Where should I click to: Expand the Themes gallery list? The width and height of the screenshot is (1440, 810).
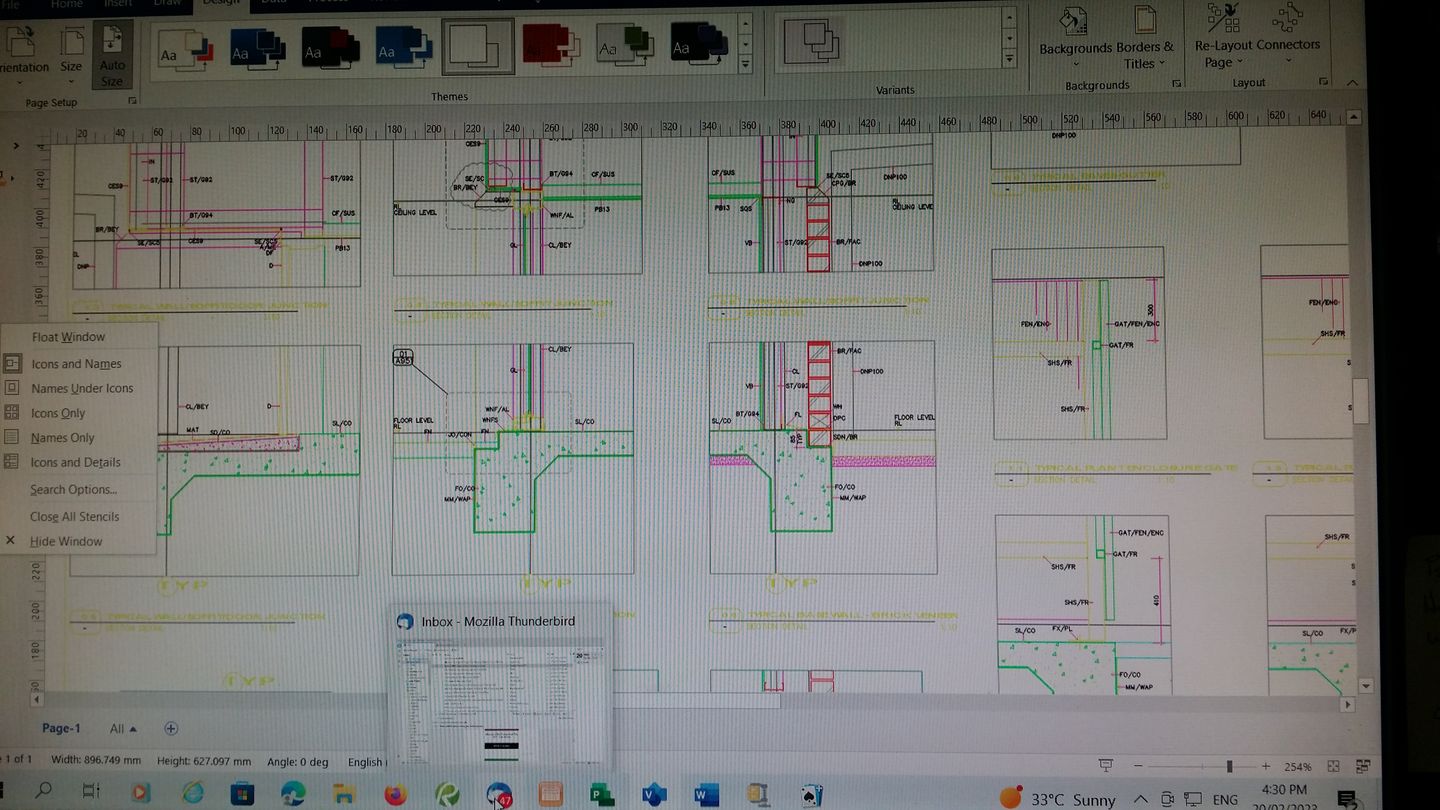click(744, 64)
